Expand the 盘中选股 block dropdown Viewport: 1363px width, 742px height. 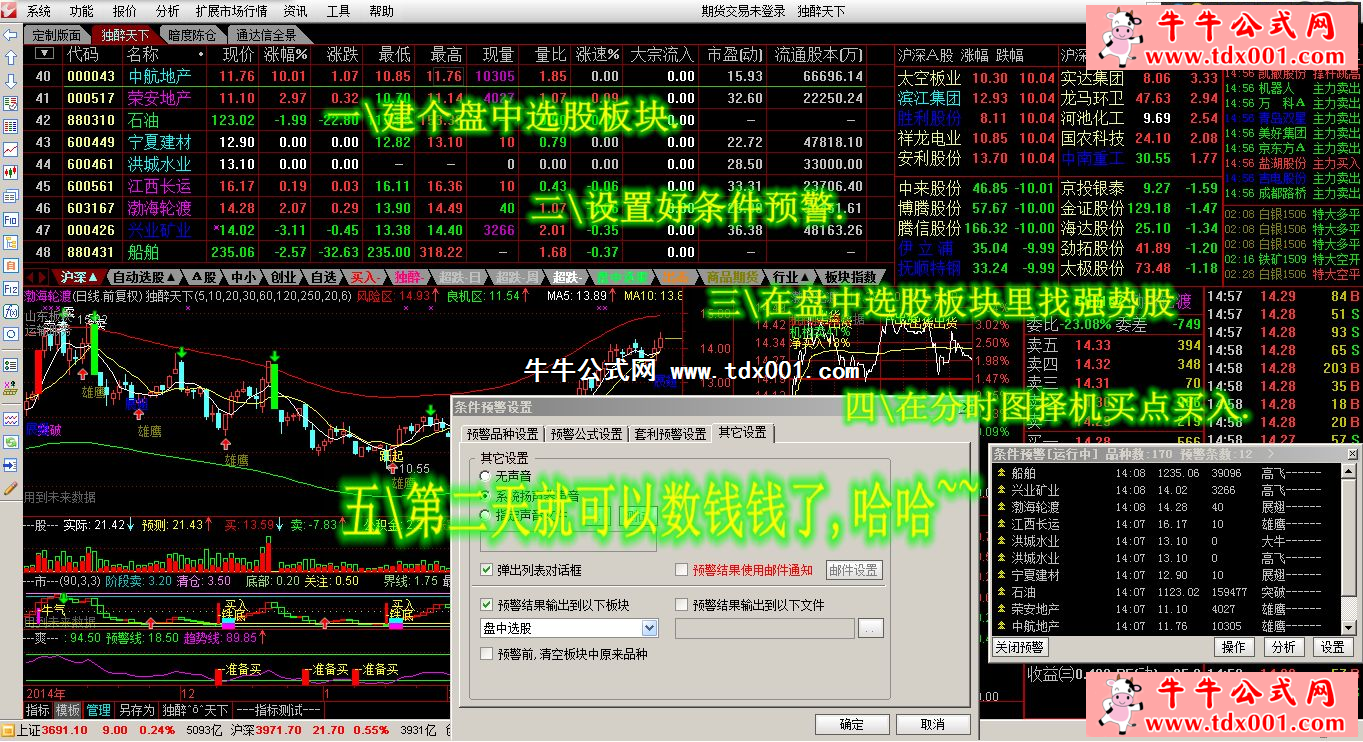tap(649, 628)
